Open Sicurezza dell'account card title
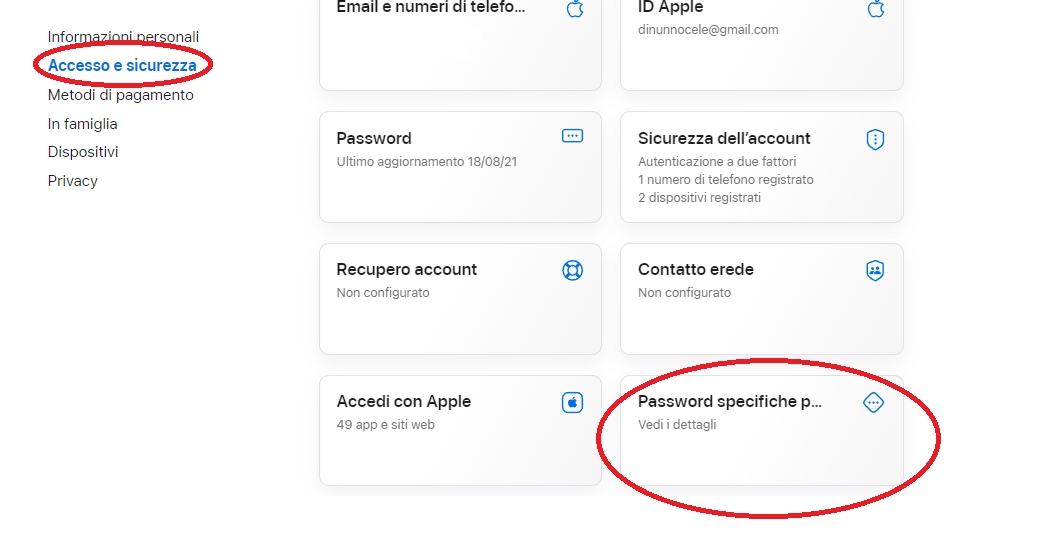Screen dimensions: 1037x560 (x=724, y=138)
